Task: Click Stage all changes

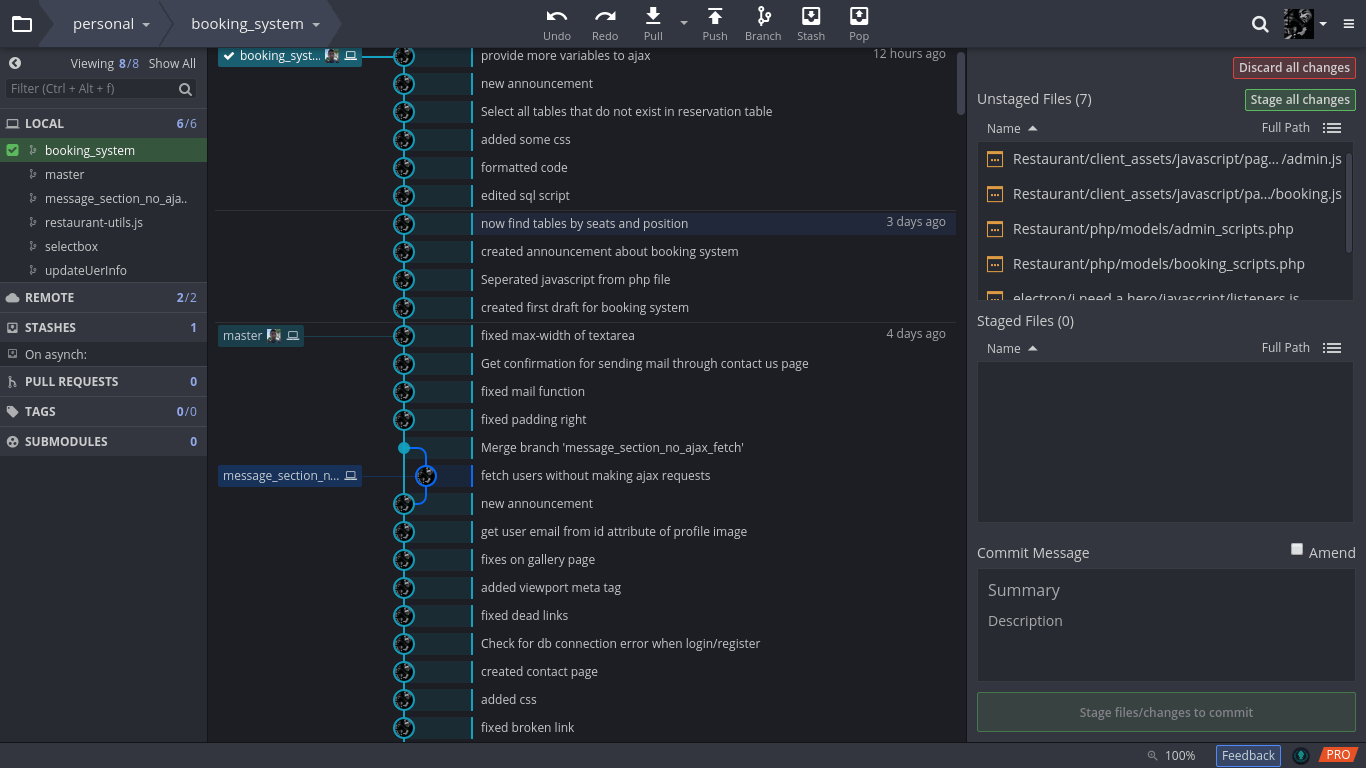Action: pos(1299,99)
